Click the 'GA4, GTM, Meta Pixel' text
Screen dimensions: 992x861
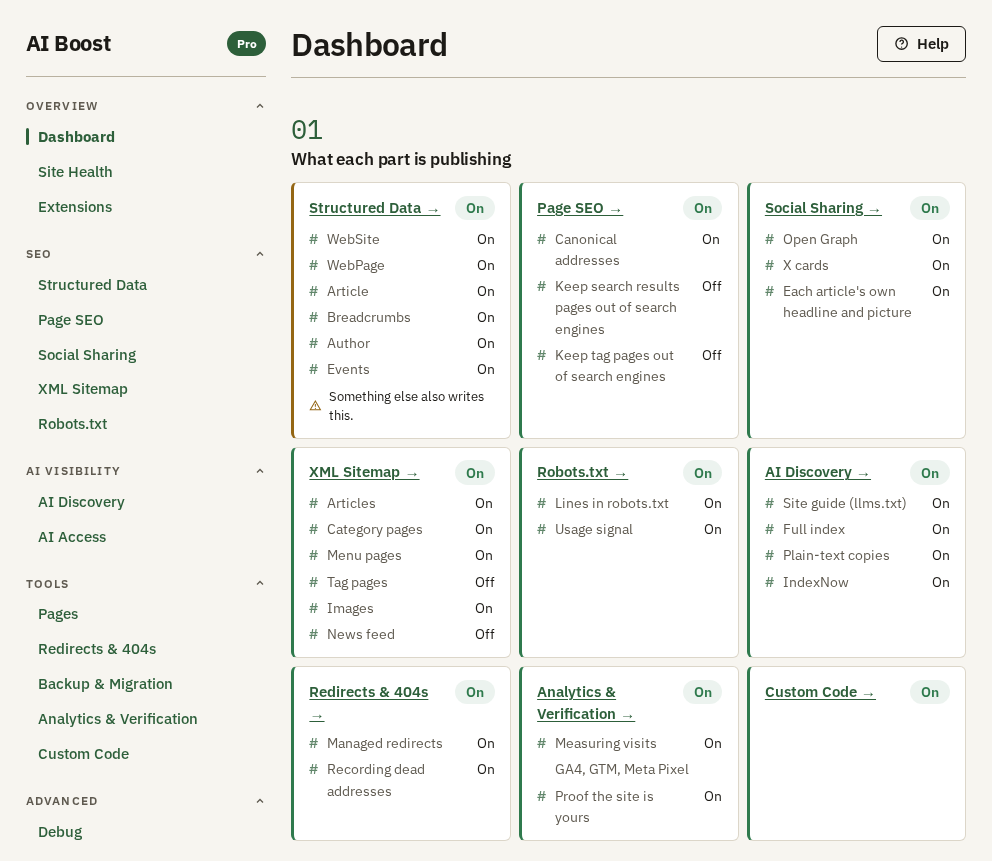(622, 770)
